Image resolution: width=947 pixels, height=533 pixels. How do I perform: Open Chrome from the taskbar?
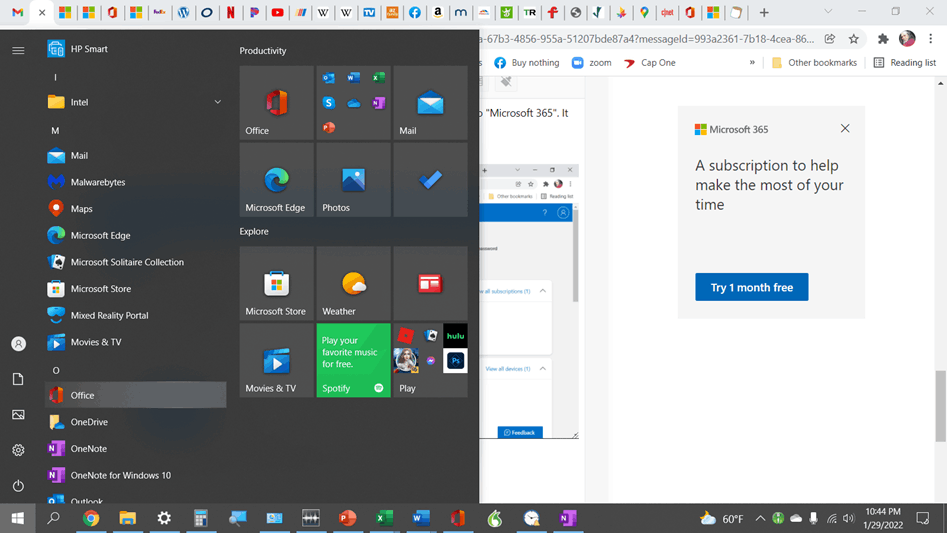tap(91, 518)
